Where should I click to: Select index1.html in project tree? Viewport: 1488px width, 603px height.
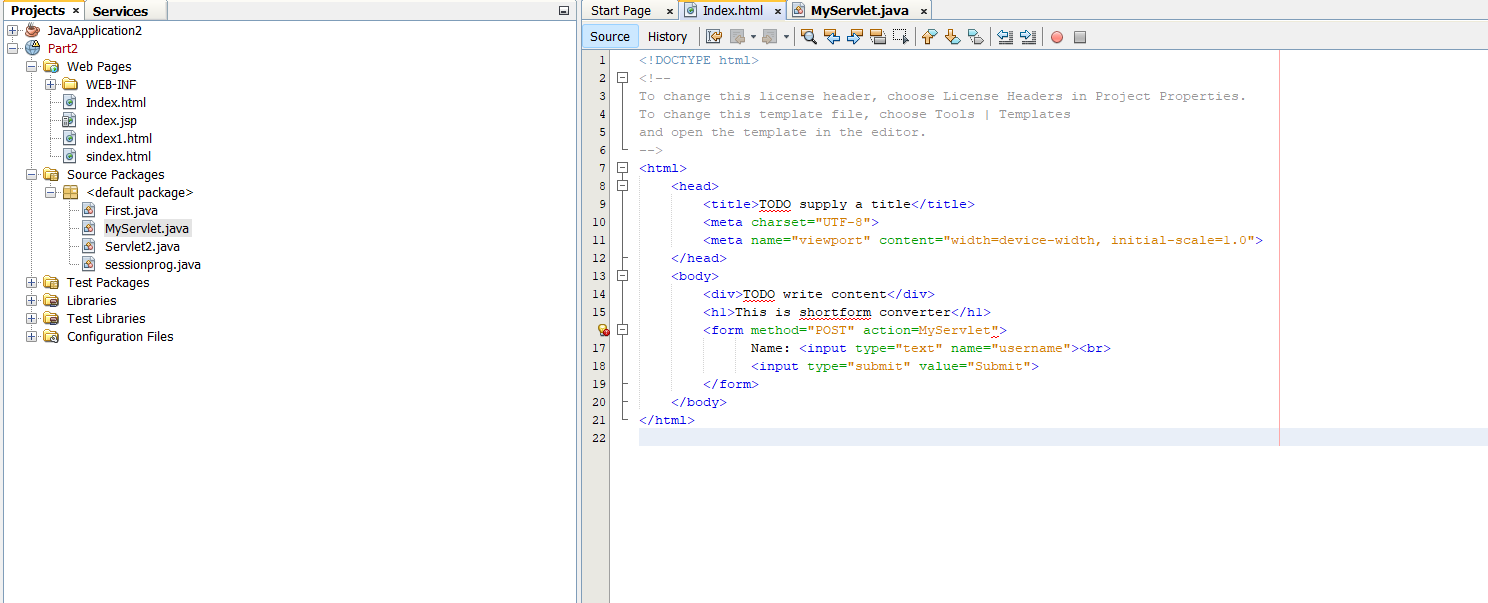click(119, 138)
